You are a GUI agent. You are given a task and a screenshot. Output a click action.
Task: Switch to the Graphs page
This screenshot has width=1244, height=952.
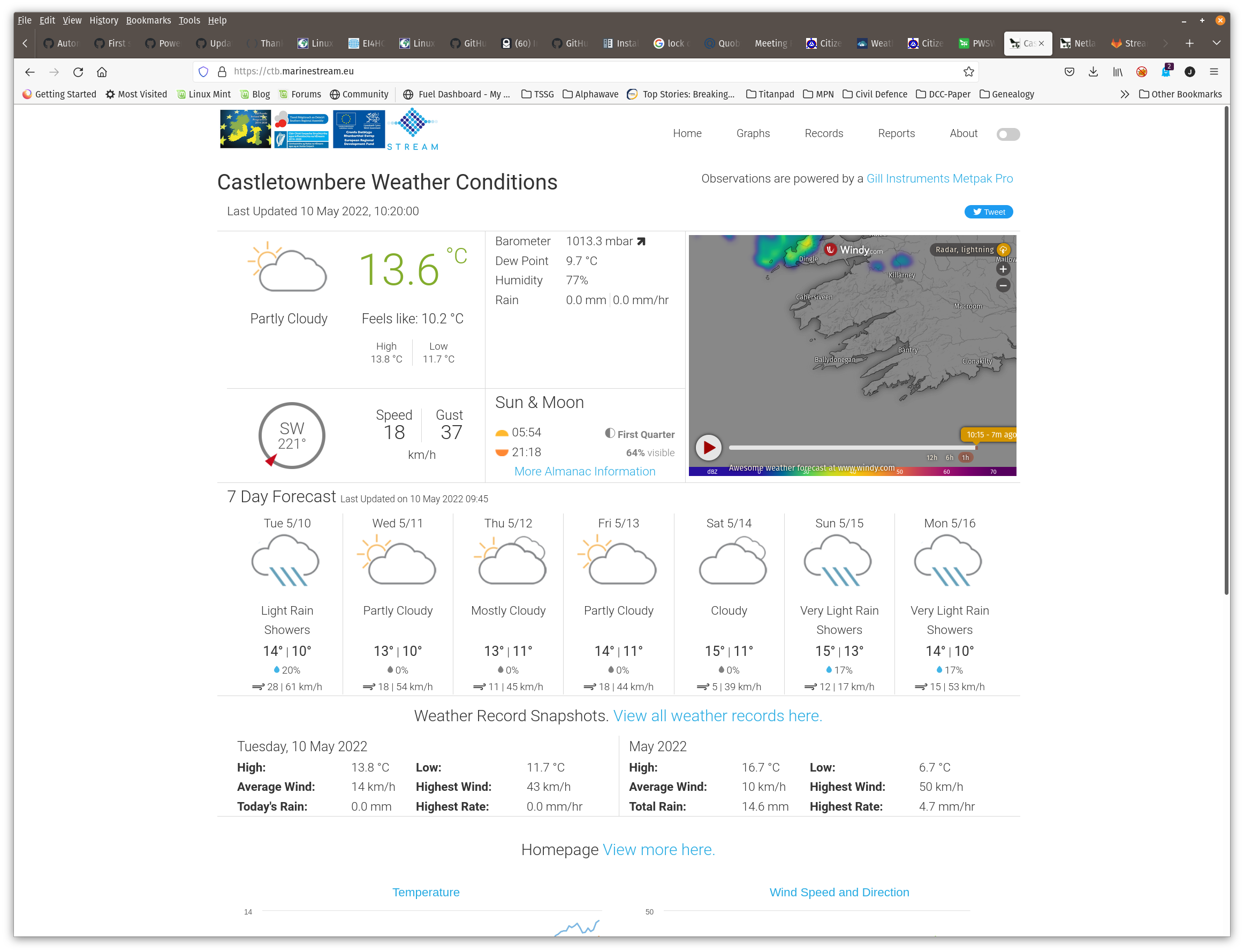[x=754, y=134]
